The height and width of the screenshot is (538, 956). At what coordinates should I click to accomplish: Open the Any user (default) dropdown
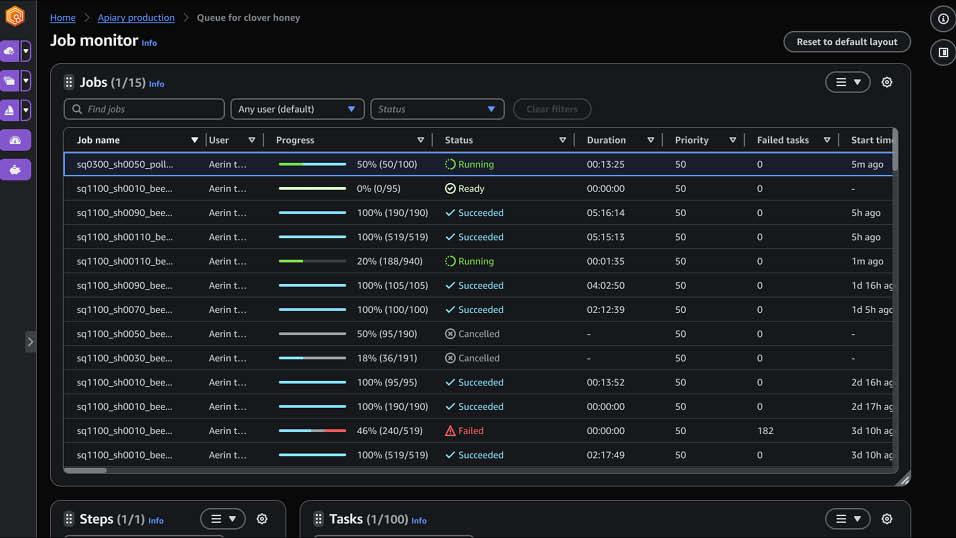click(x=297, y=109)
